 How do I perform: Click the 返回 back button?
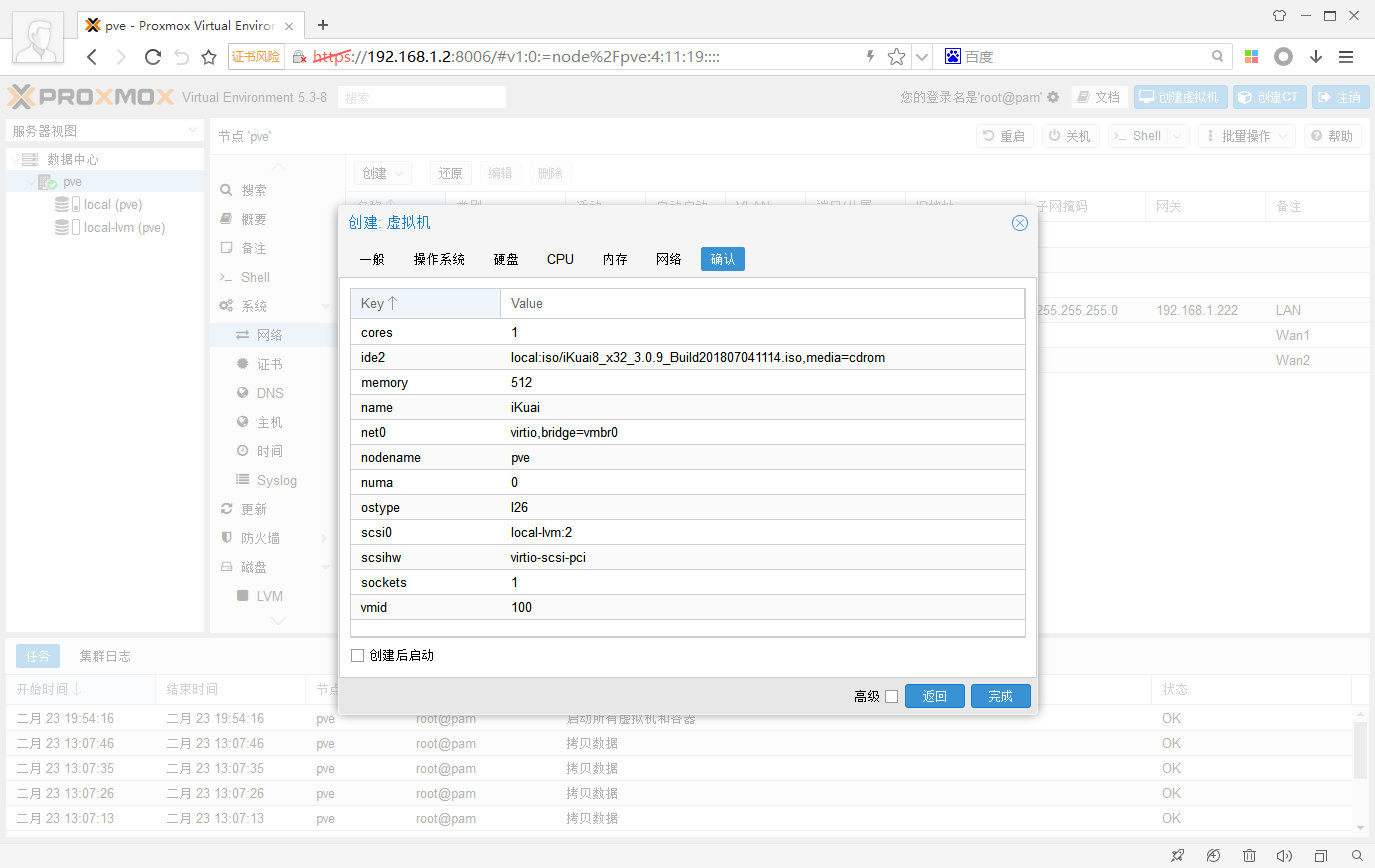tap(934, 697)
